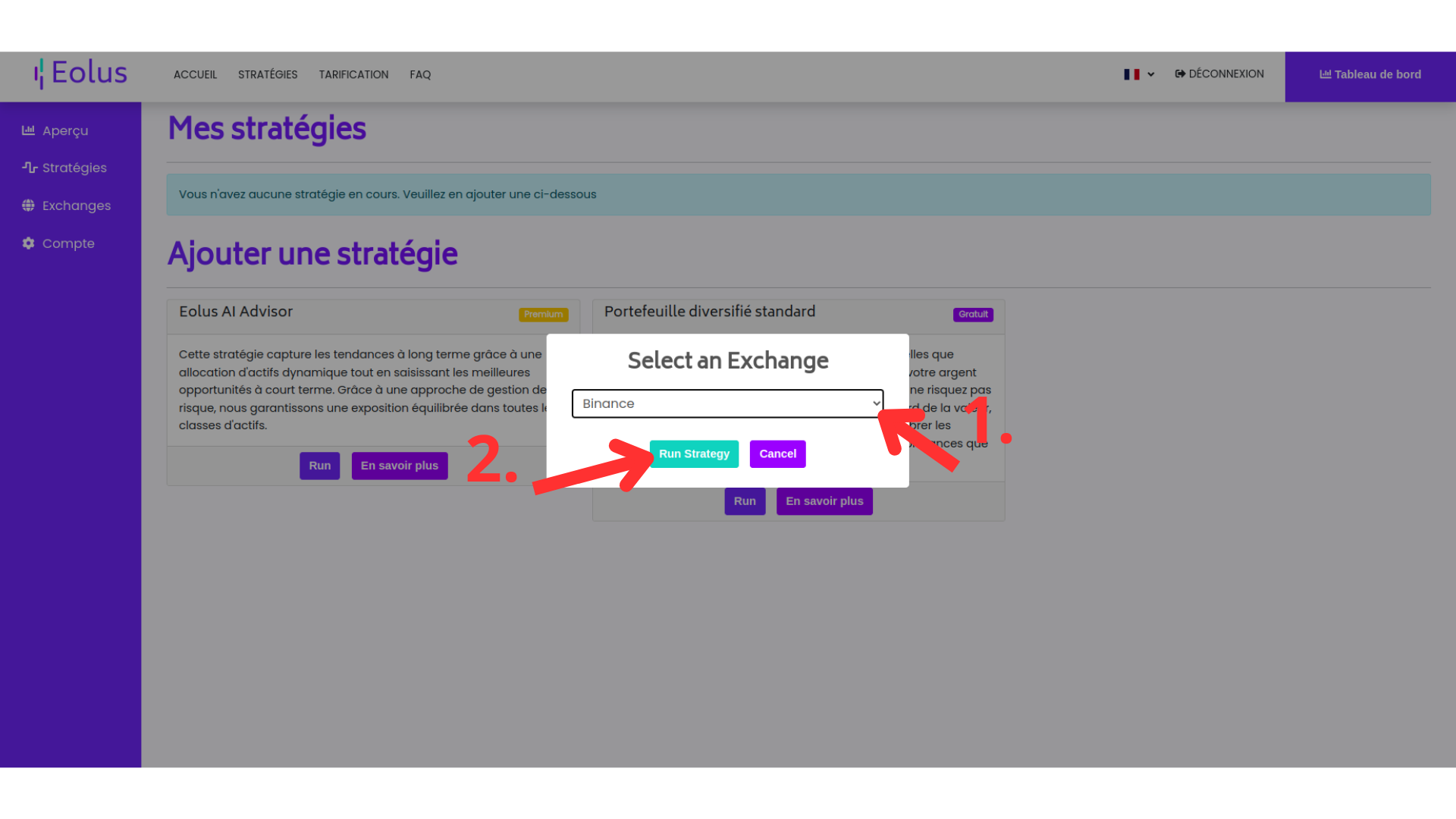
Task: Open the Tableau de bord button
Action: click(1370, 77)
